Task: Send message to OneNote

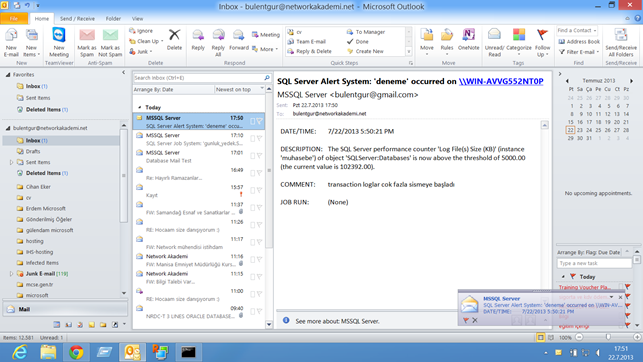Action: (468, 40)
